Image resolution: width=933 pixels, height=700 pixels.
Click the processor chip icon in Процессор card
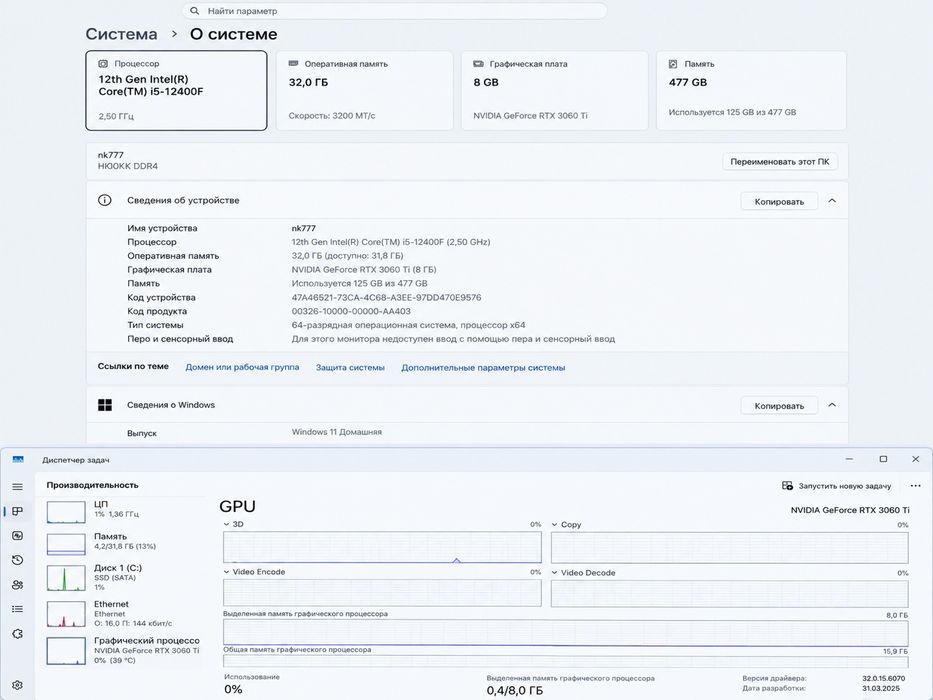click(103, 63)
